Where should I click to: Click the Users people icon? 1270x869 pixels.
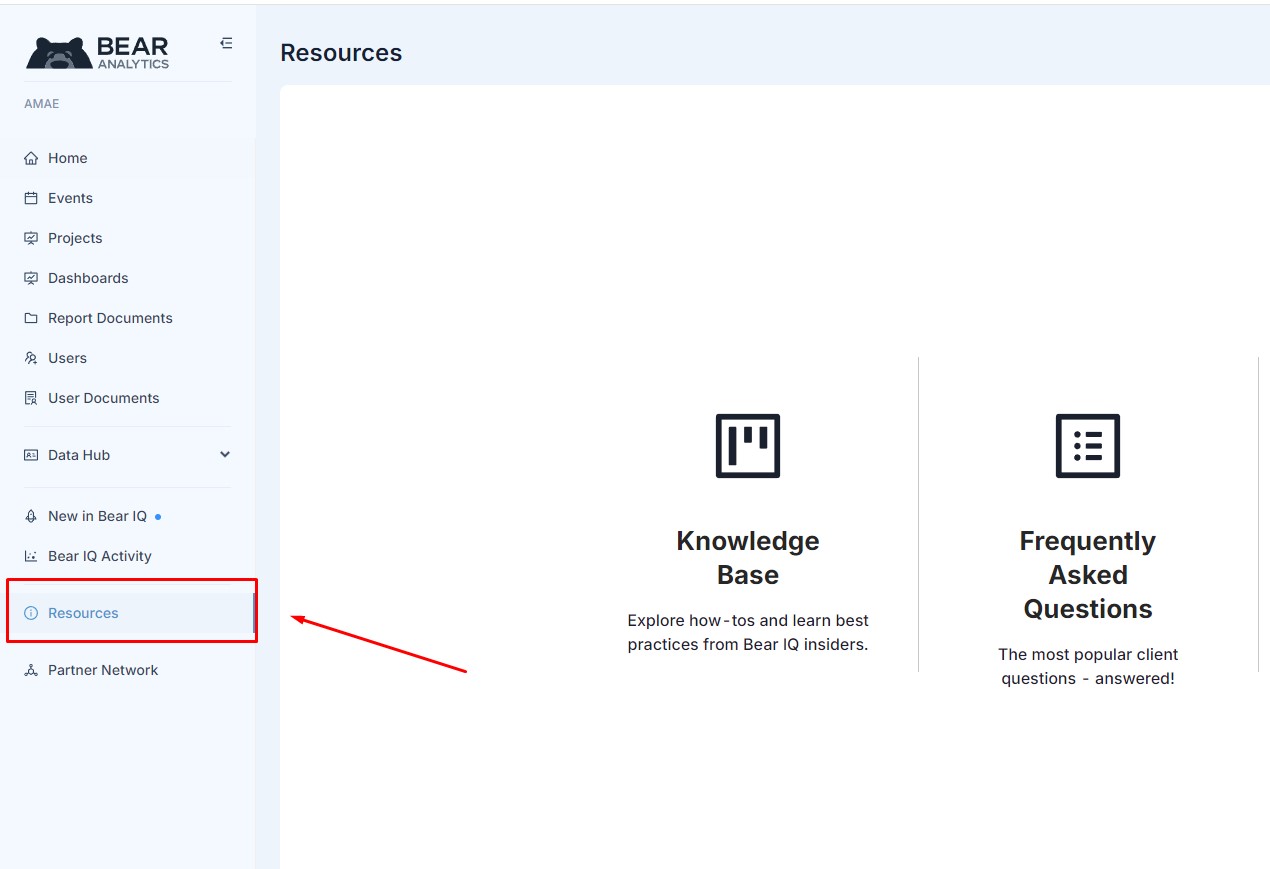click(31, 358)
